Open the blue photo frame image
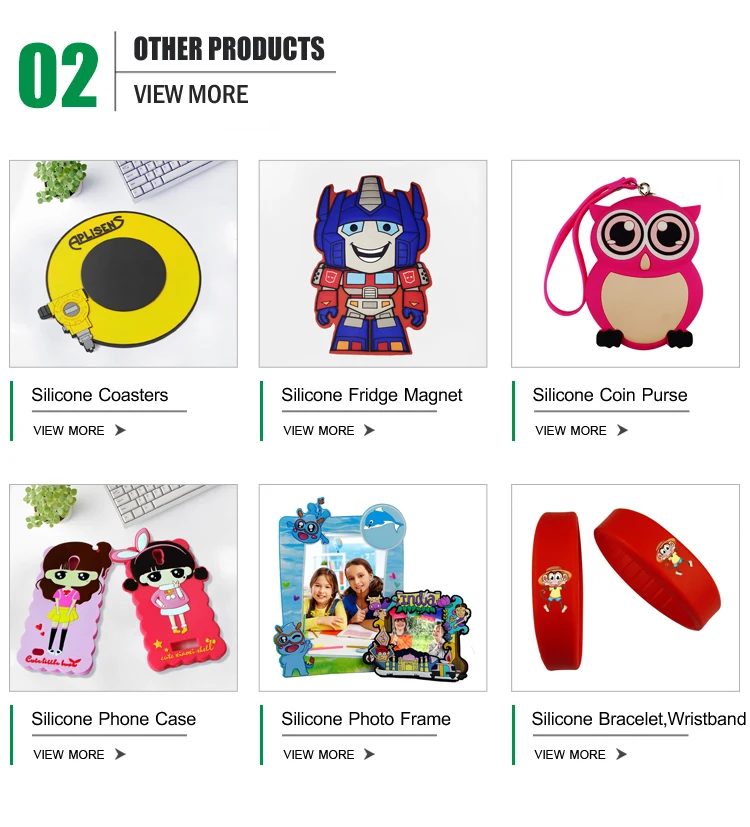Viewport: 750px width, 827px height. [x=373, y=588]
